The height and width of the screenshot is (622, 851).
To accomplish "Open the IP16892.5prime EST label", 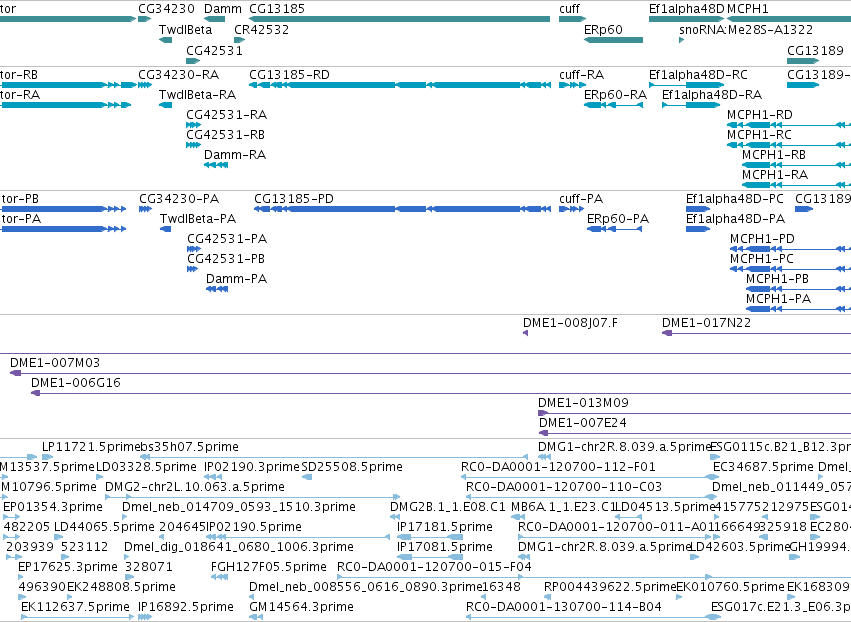I will [186, 606].
